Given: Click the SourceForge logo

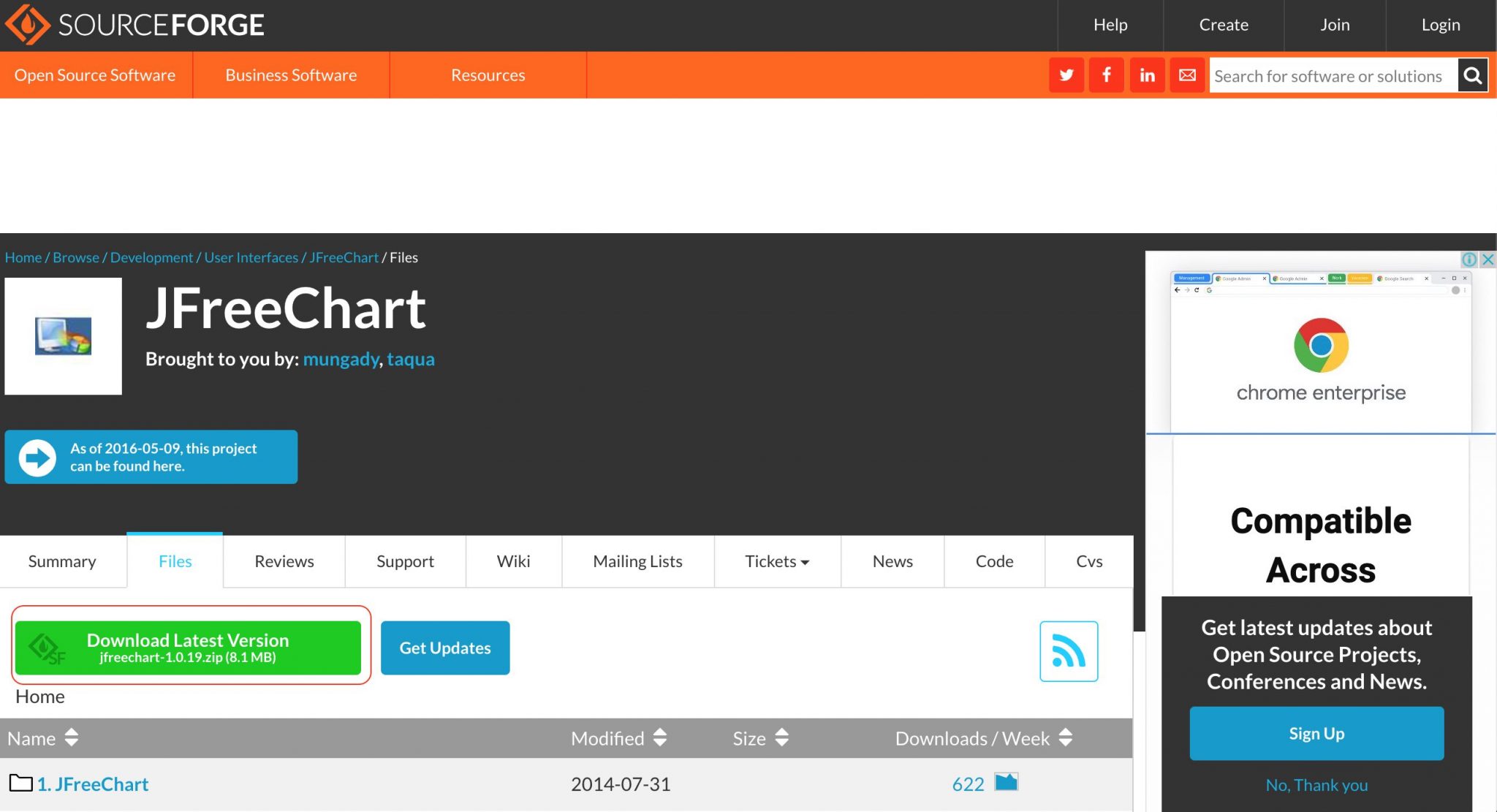Looking at the screenshot, I should click(x=134, y=25).
